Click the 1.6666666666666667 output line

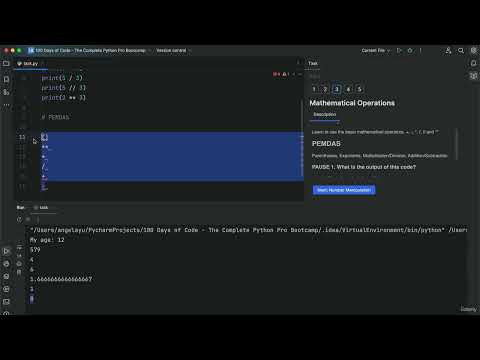point(61,279)
